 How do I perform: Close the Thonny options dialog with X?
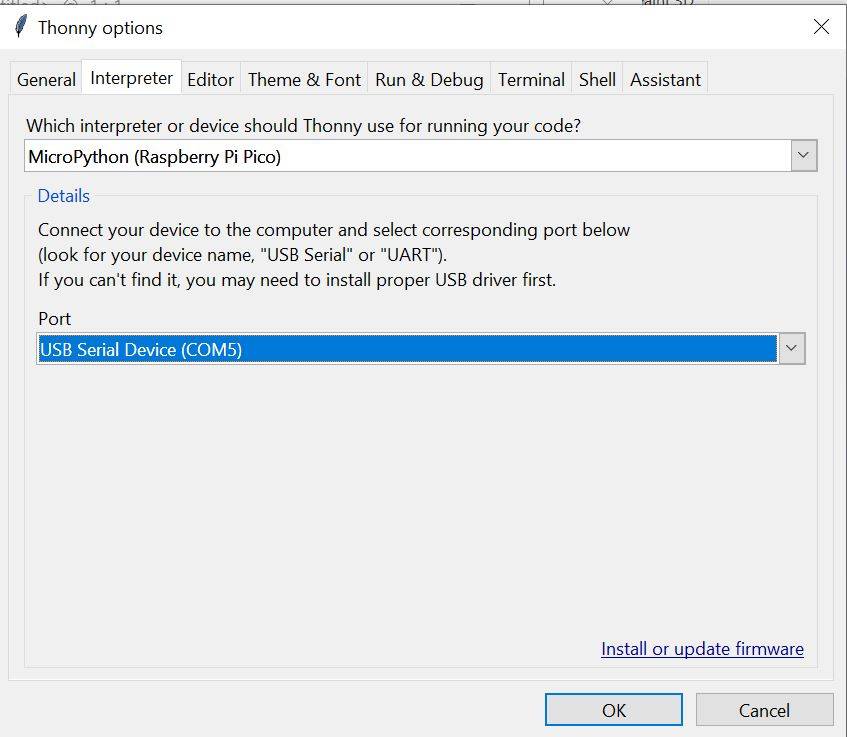pyautogui.click(x=821, y=27)
